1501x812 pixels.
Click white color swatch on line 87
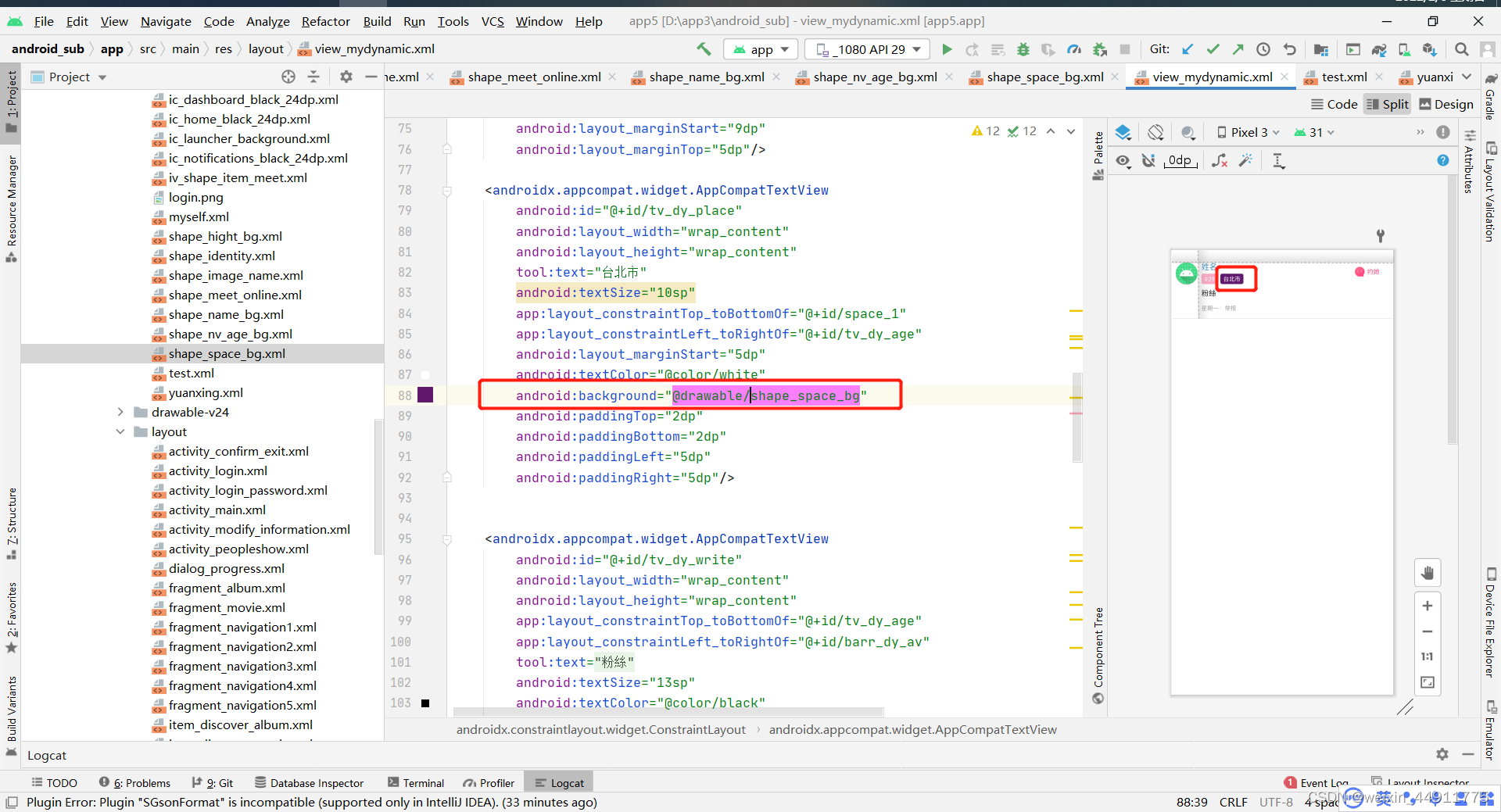point(425,374)
